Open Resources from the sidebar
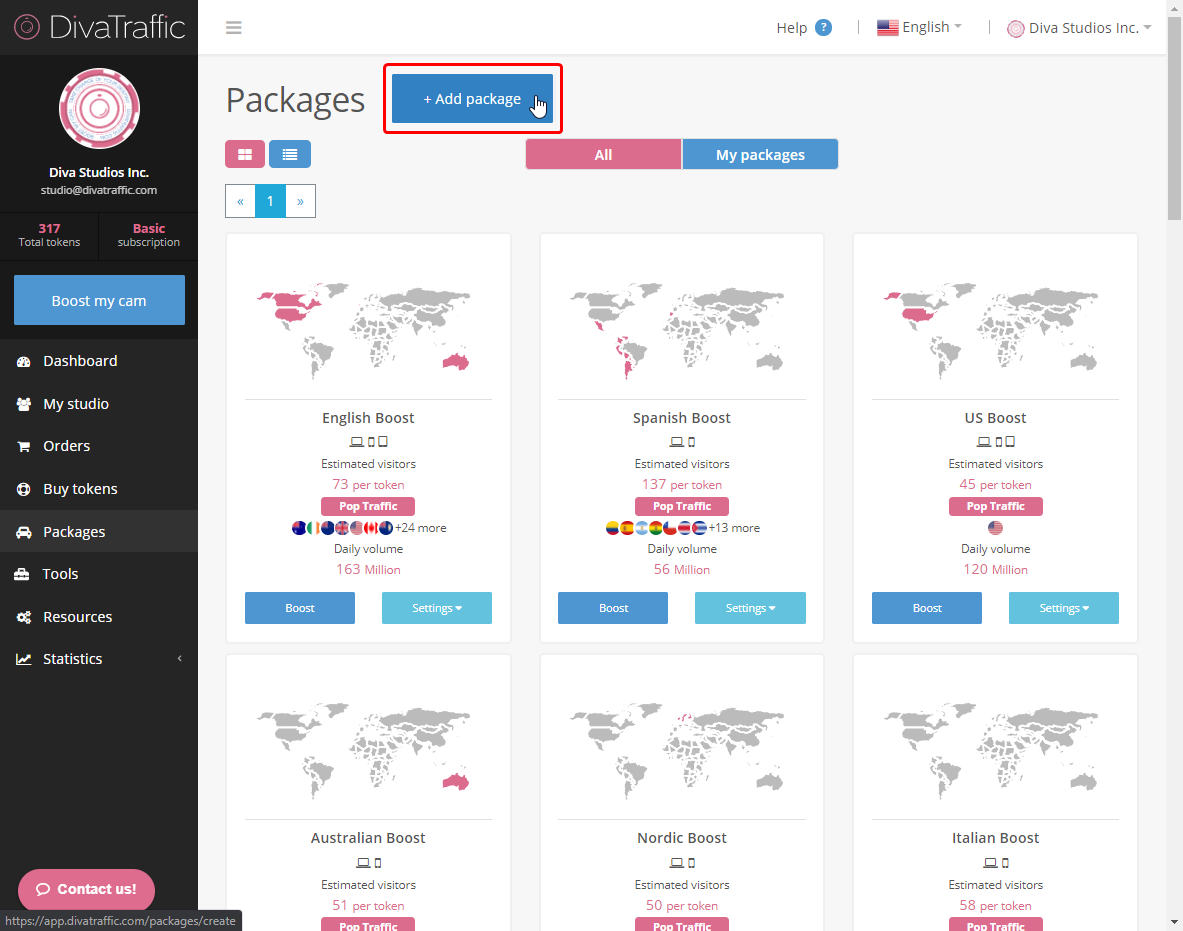Viewport: 1183px width, 931px height. 99,617
